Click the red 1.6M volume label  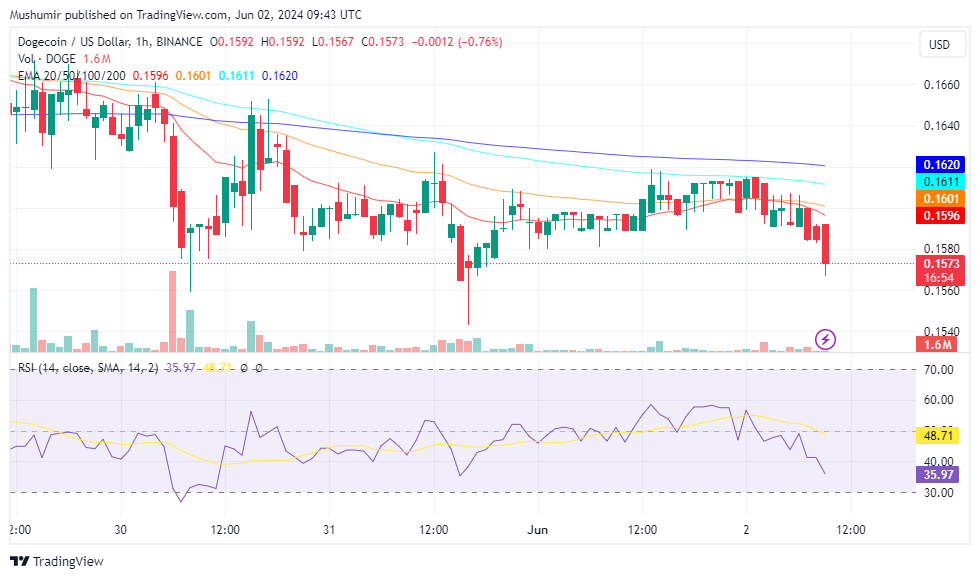[938, 345]
